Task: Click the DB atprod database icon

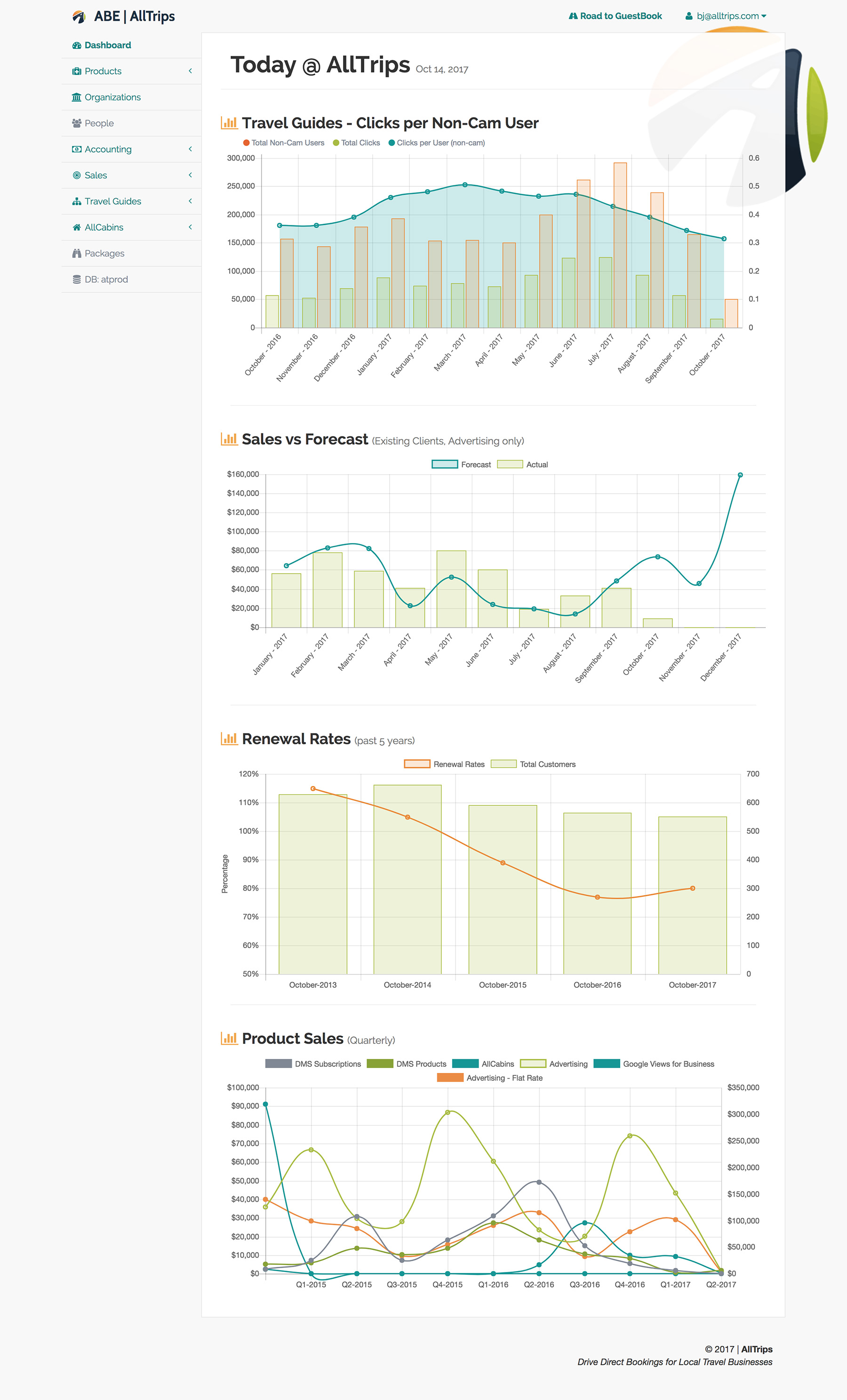Action: pos(77,280)
